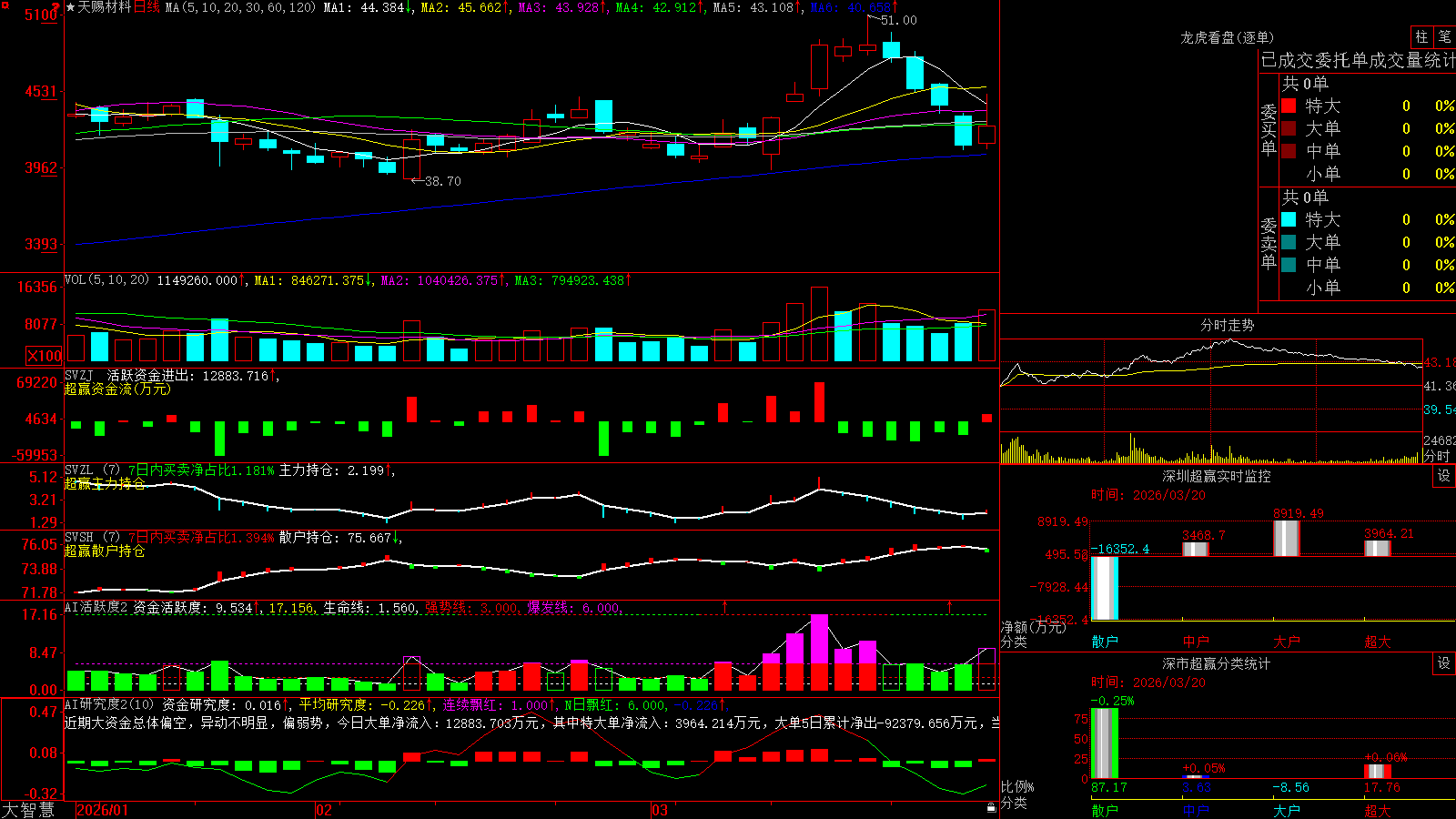Click the 时间: 2026/03/20 in 实时监控
This screenshot has width=1456, height=819.
pyautogui.click(x=1148, y=495)
